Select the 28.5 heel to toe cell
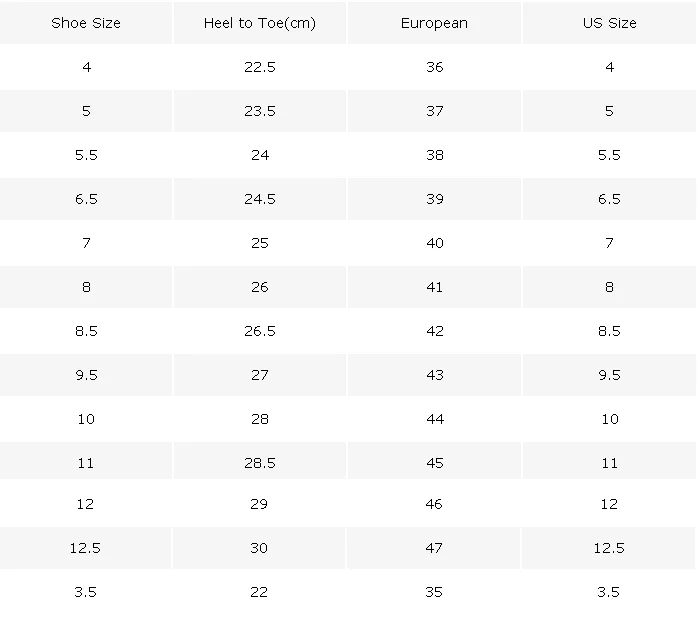Image resolution: width=697 pixels, height=627 pixels. coord(260,463)
